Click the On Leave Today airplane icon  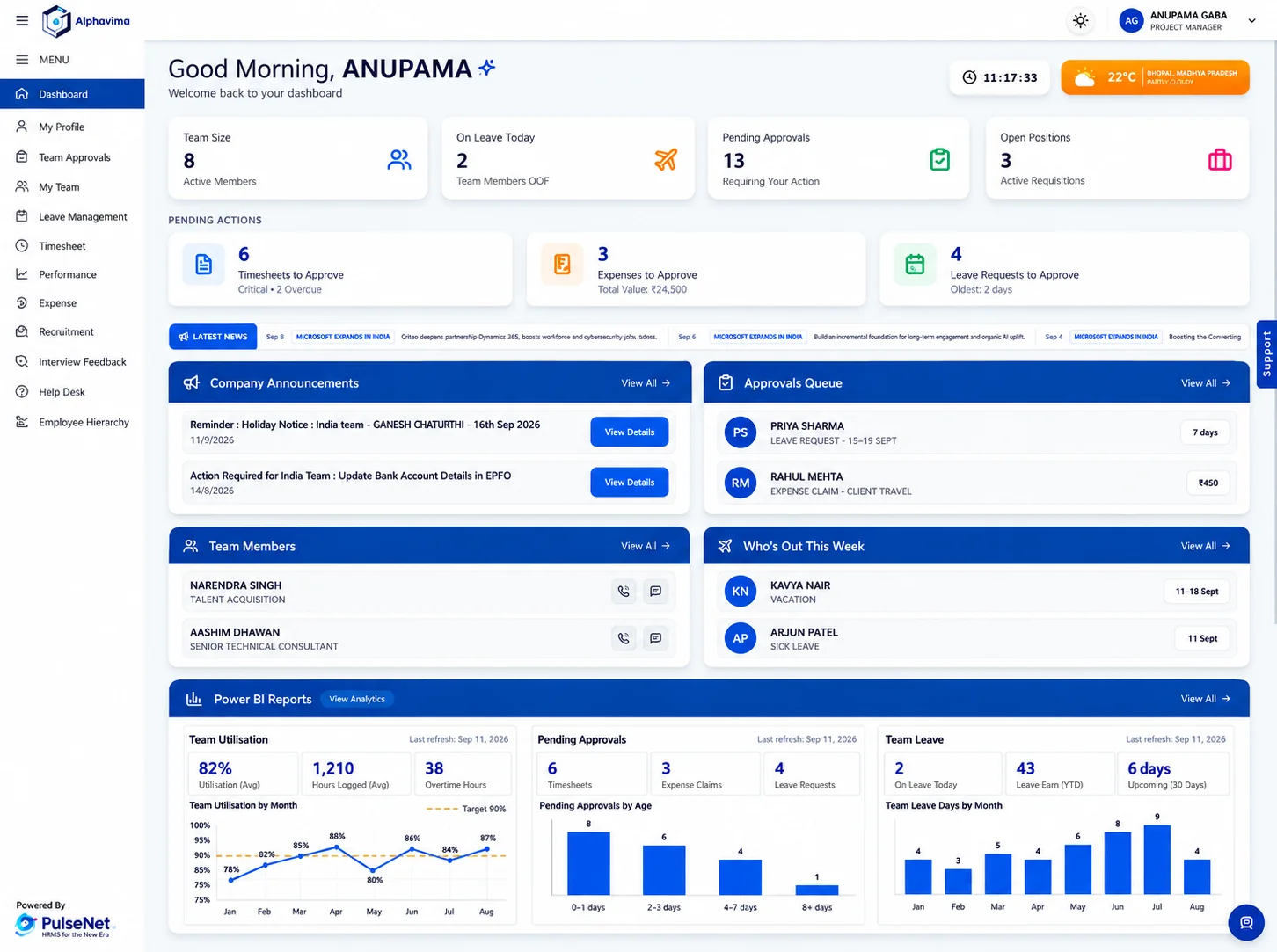click(666, 160)
